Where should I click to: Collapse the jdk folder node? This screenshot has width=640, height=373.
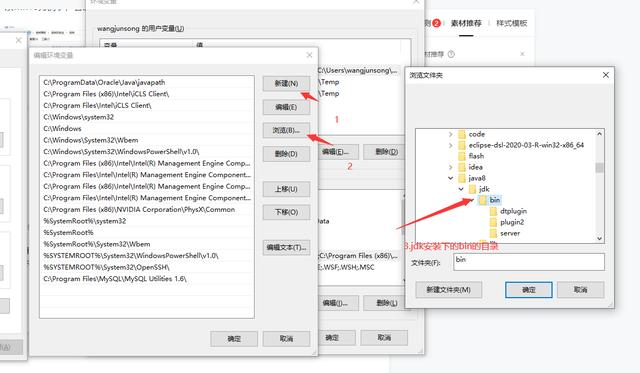click(461, 189)
